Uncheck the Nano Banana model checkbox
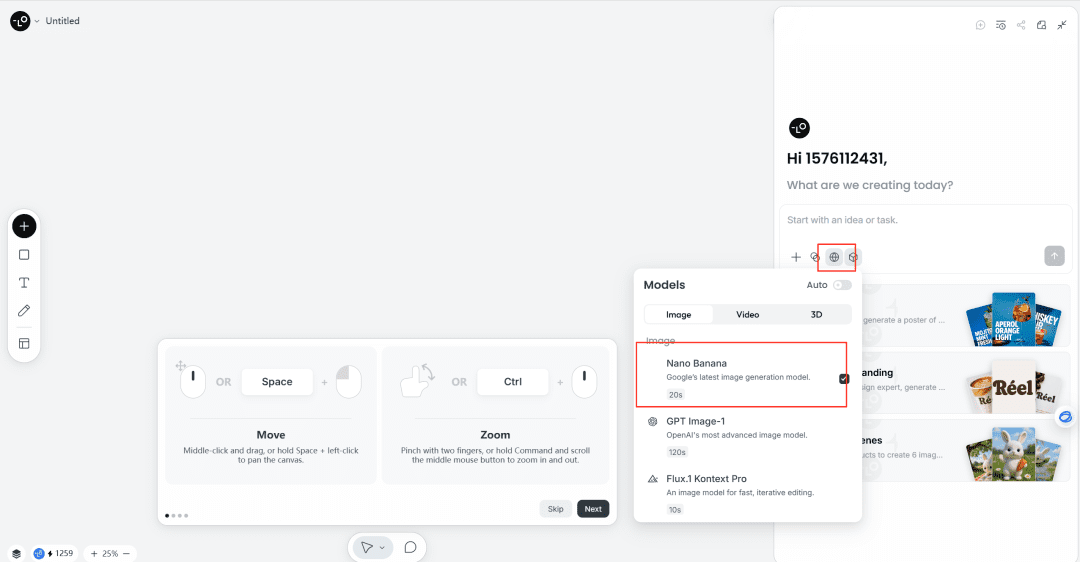Screen dimensions: 1080x562 point(844,379)
